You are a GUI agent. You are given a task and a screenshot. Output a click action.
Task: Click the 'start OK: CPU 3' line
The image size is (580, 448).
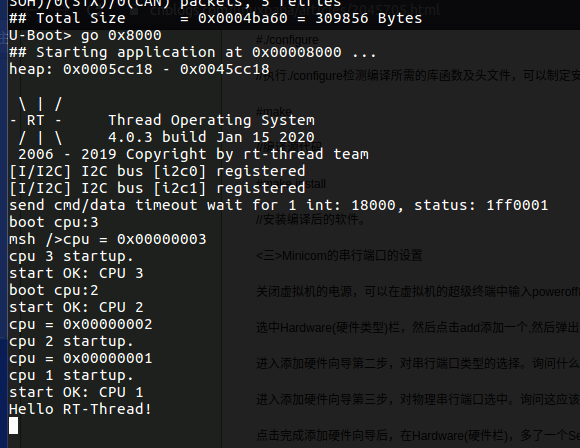(x=76, y=273)
